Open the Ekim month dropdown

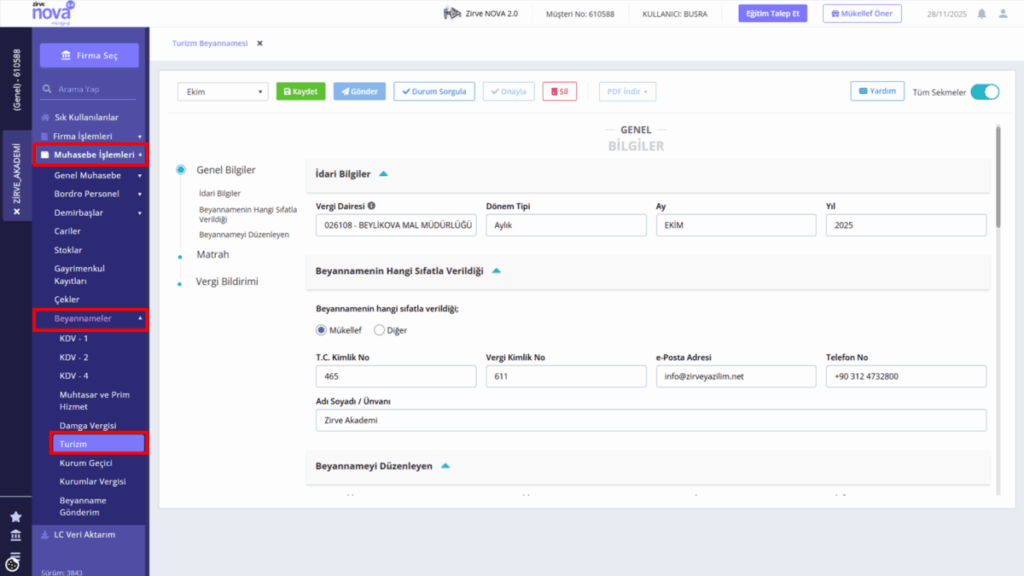tap(223, 92)
